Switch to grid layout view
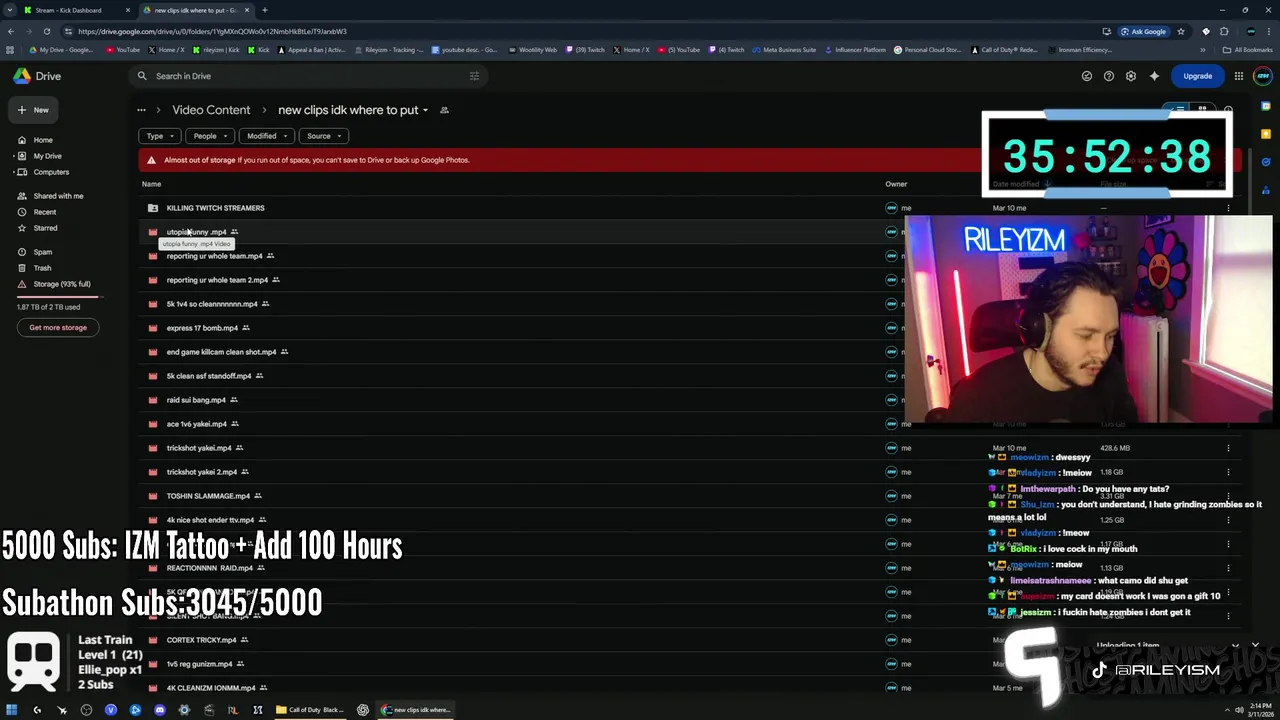 [x=1202, y=110]
